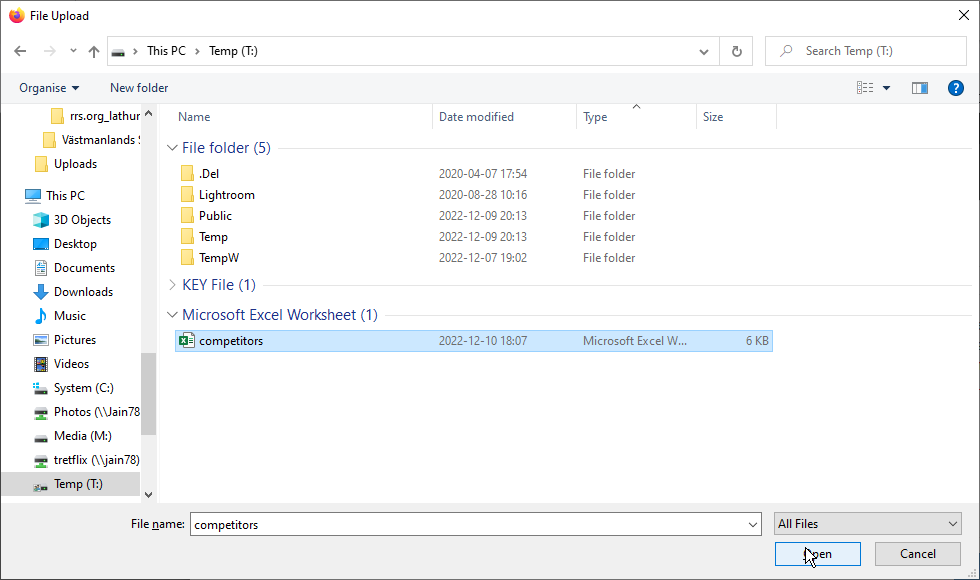Select the Downloads folder in sidebar

[83, 292]
